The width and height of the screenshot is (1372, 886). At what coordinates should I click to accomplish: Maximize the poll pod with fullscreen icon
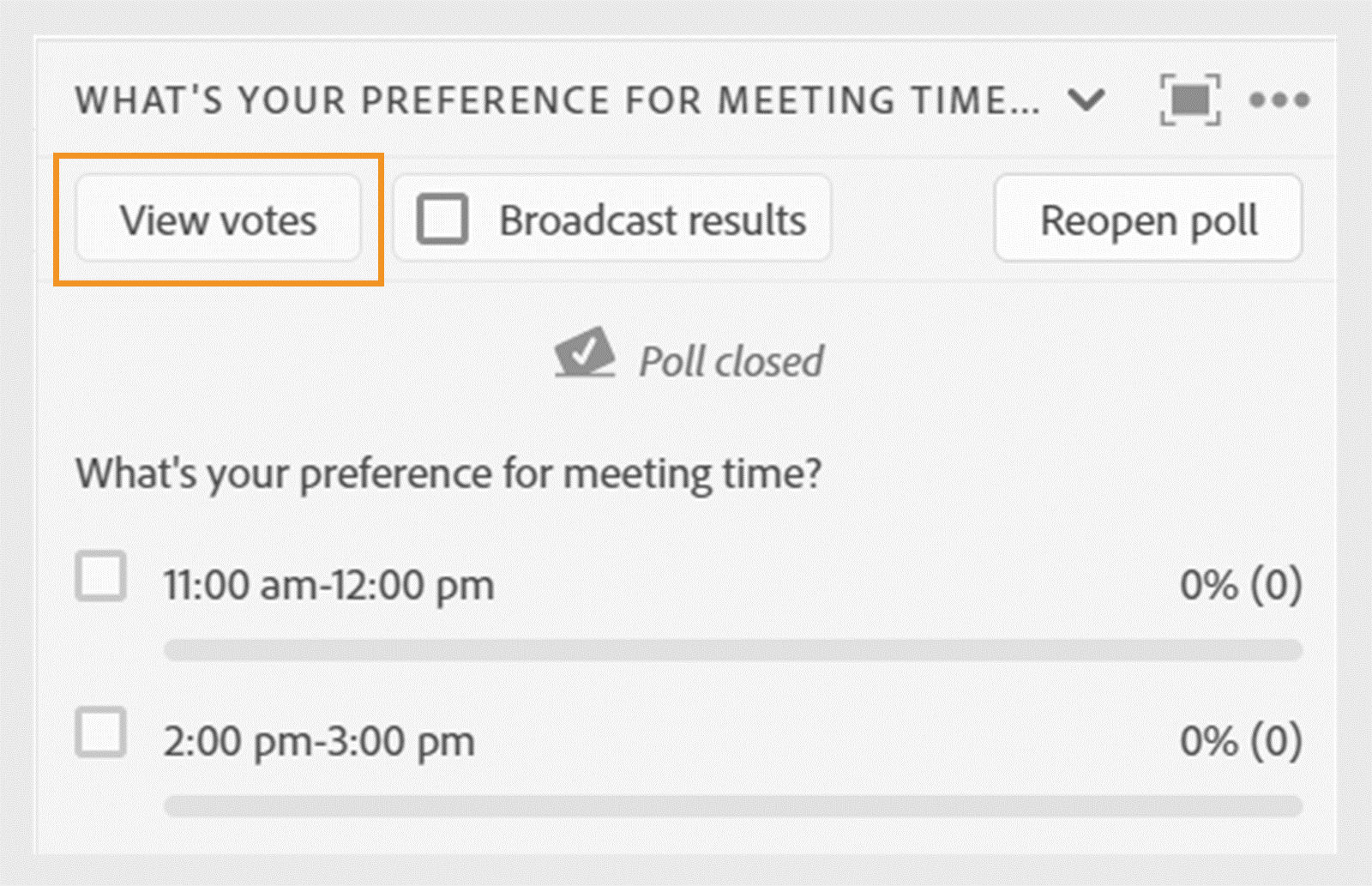pyautogui.click(x=1190, y=99)
